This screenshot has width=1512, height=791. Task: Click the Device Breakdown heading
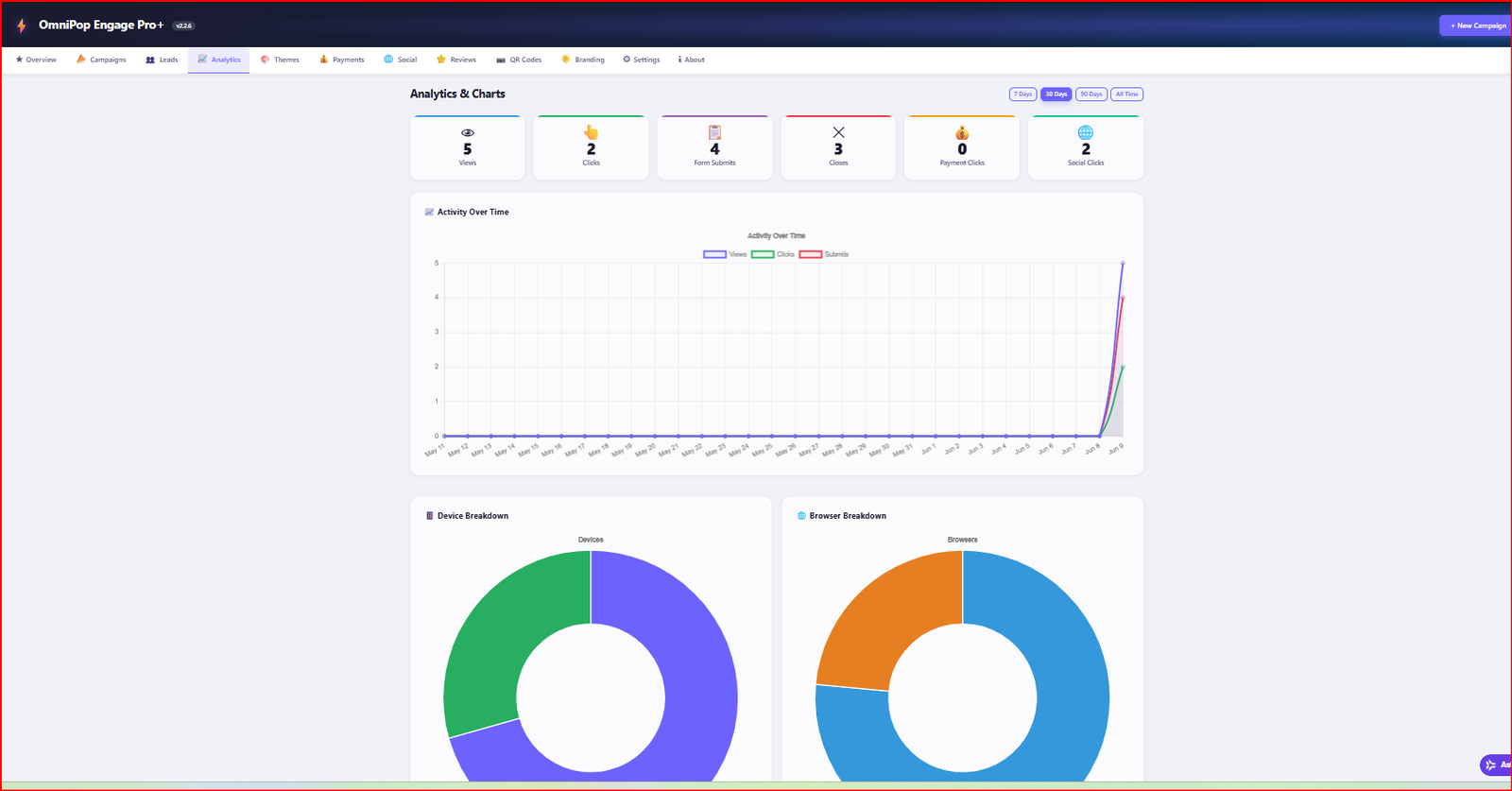pos(472,516)
